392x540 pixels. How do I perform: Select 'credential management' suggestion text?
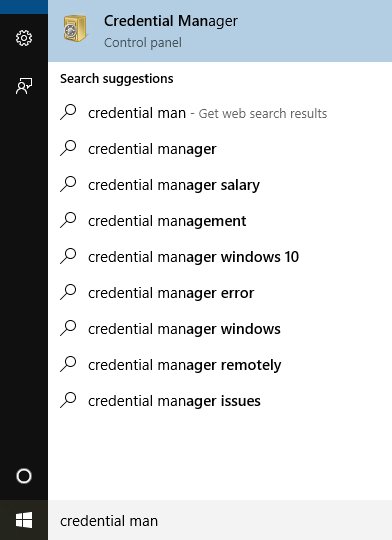click(x=167, y=221)
